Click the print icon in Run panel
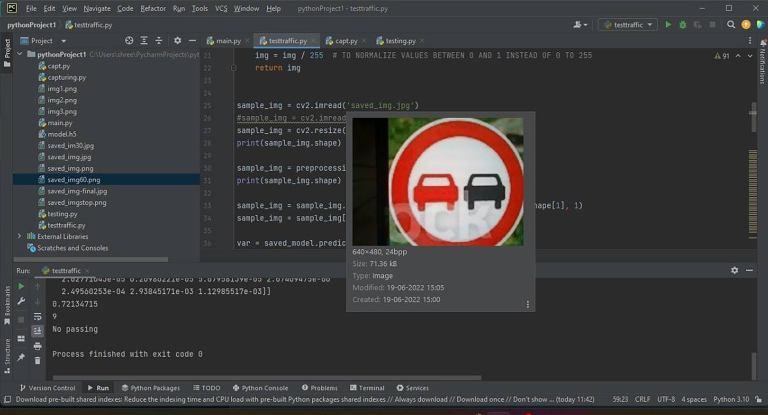The width and height of the screenshot is (768, 415). point(37,345)
